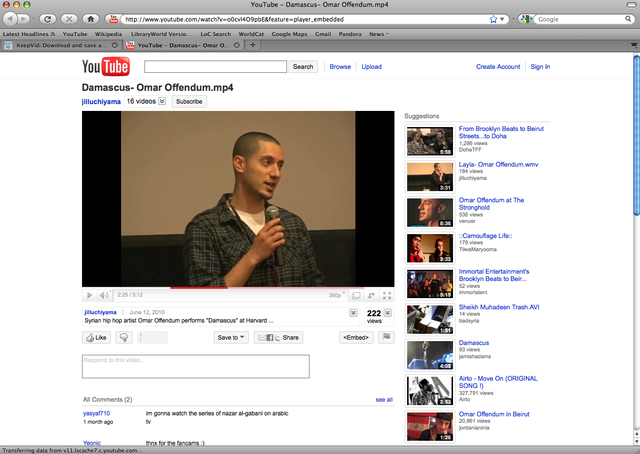The image size is (640, 454).
Task: Open the Gmail bookmark
Action: click(322, 34)
